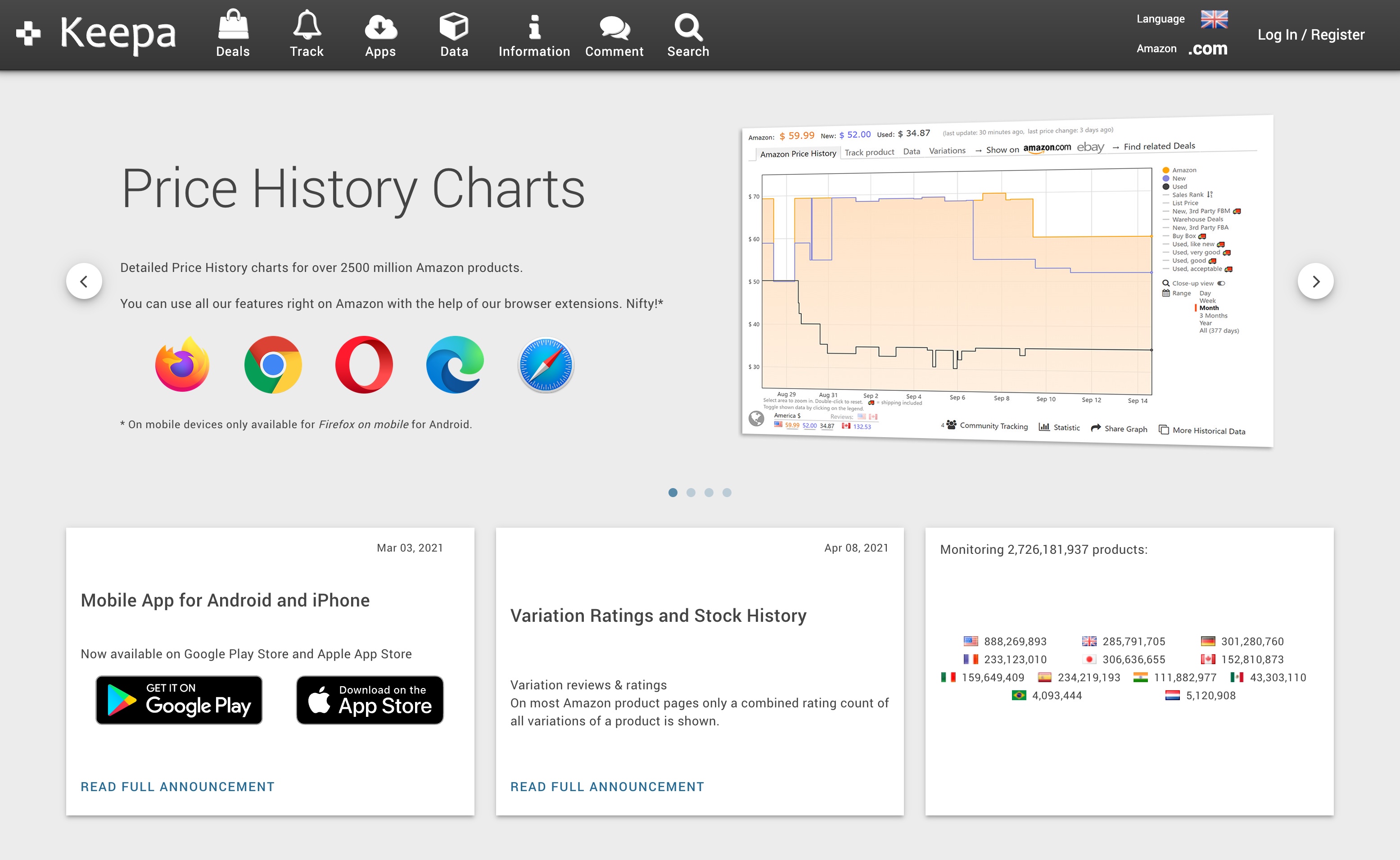Read full announcement for Variation Ratings

(607, 787)
